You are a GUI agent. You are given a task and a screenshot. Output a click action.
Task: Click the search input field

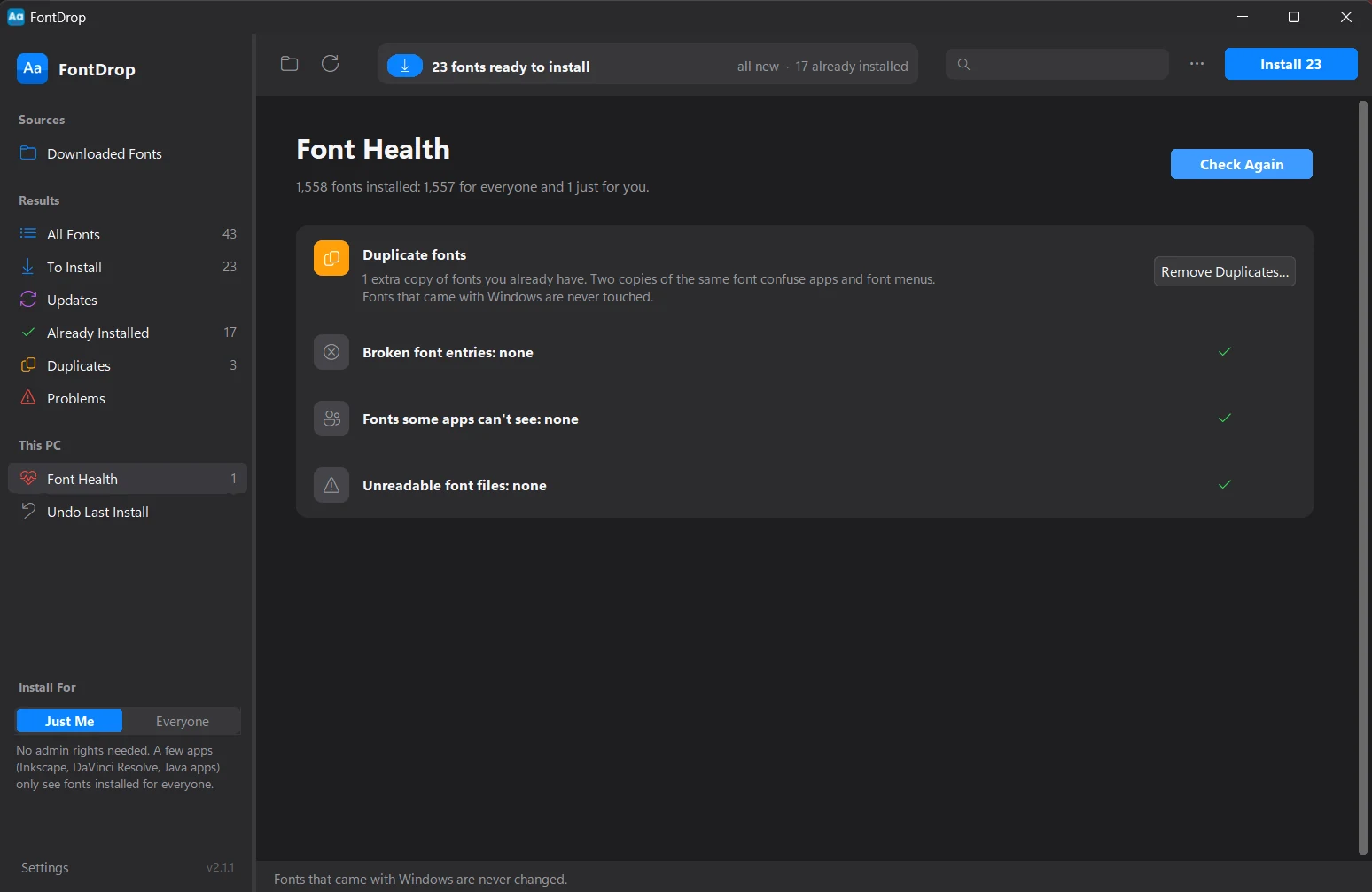pyautogui.click(x=1057, y=64)
